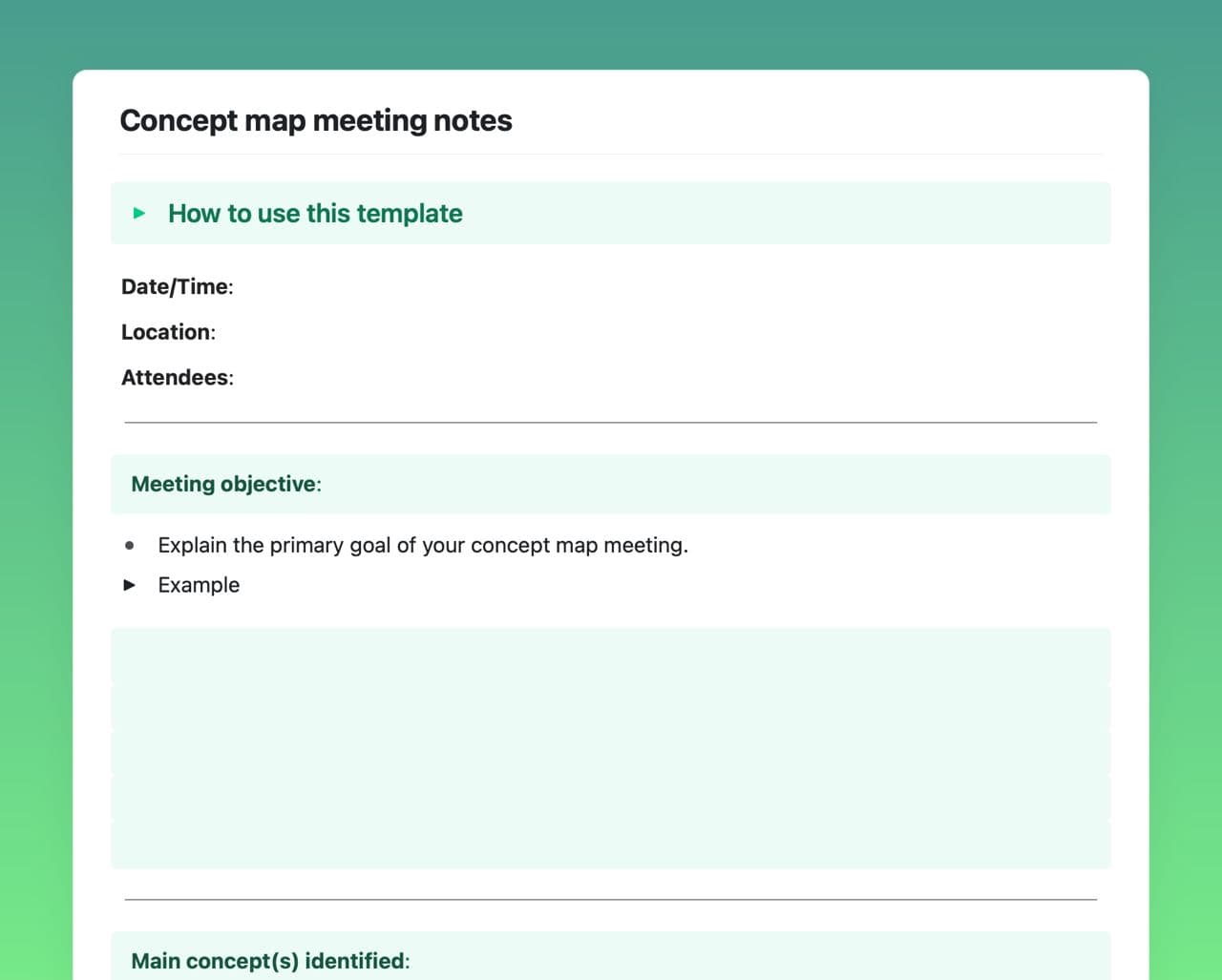The image size is (1222, 980).
Task: Place cursor in blank space right of Date/Time
Action: 573,286
